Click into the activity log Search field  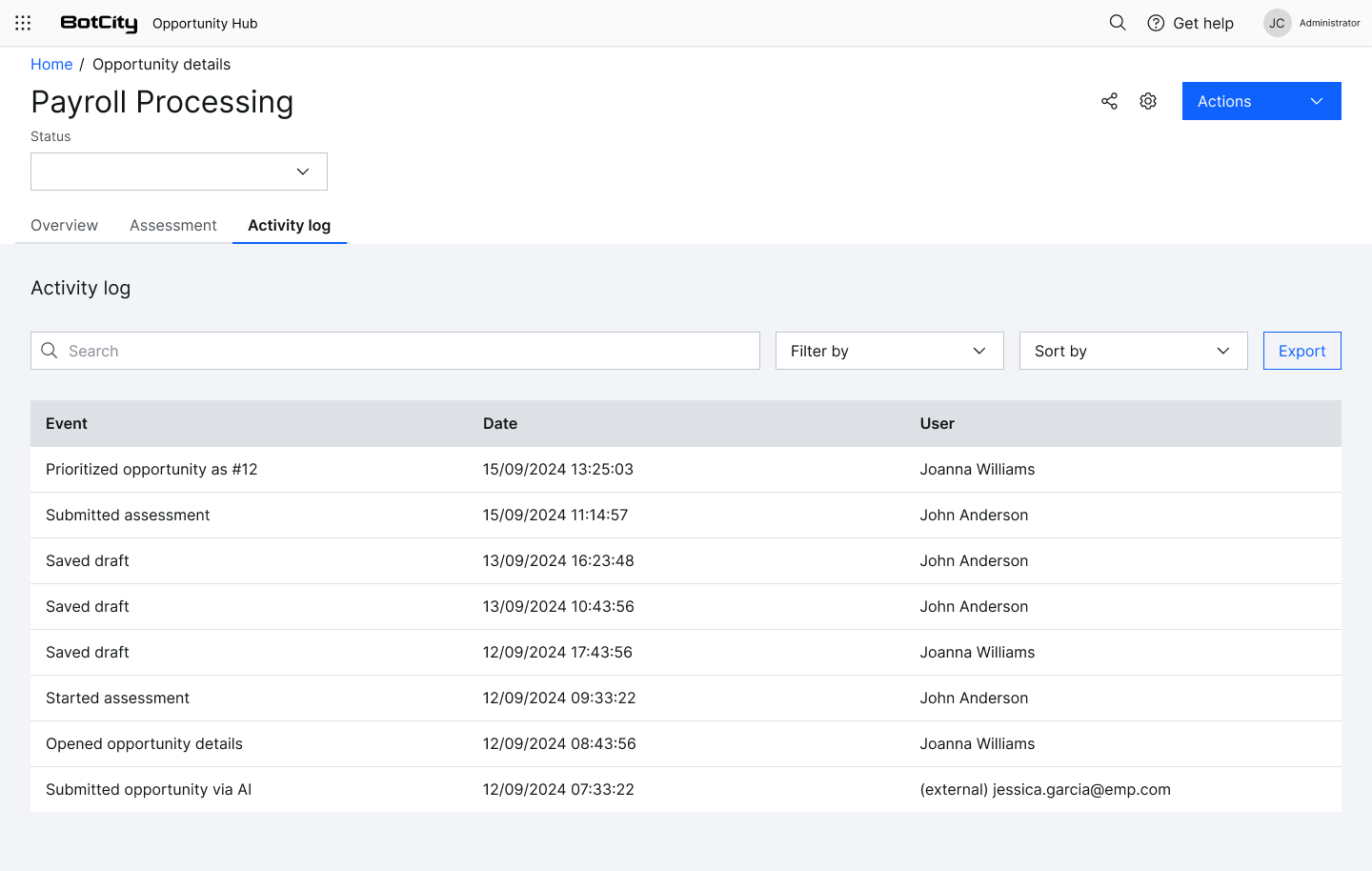[410, 351]
